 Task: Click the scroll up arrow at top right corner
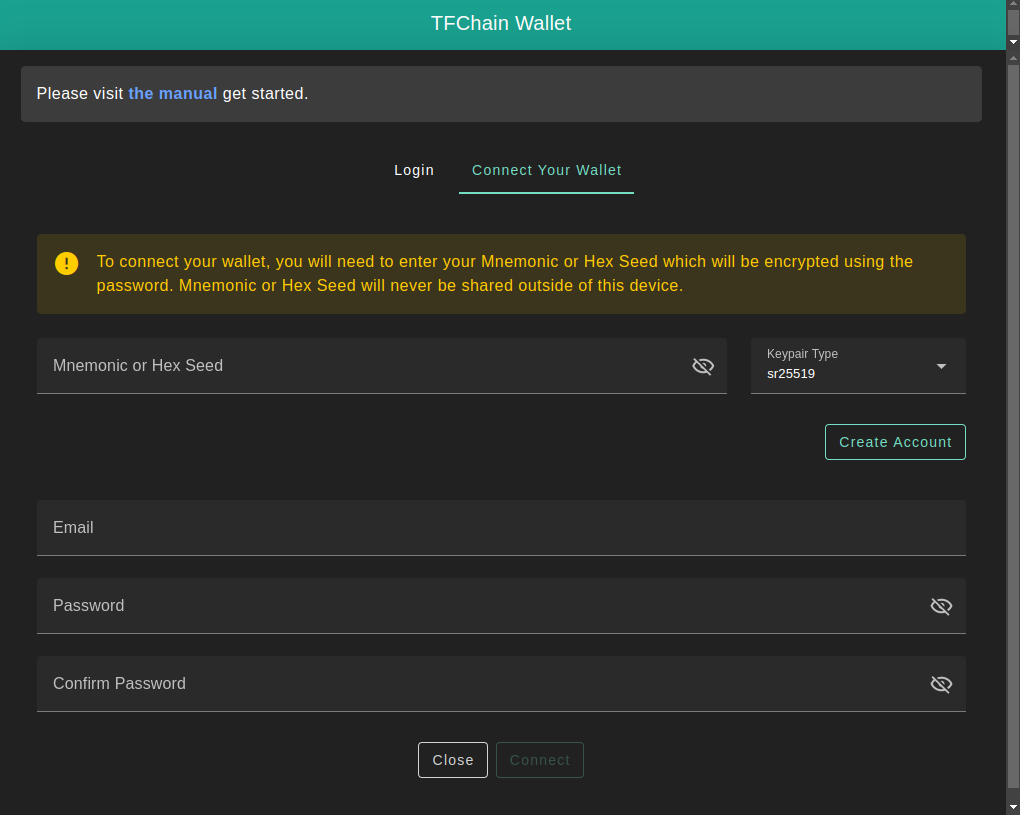click(1013, 5)
